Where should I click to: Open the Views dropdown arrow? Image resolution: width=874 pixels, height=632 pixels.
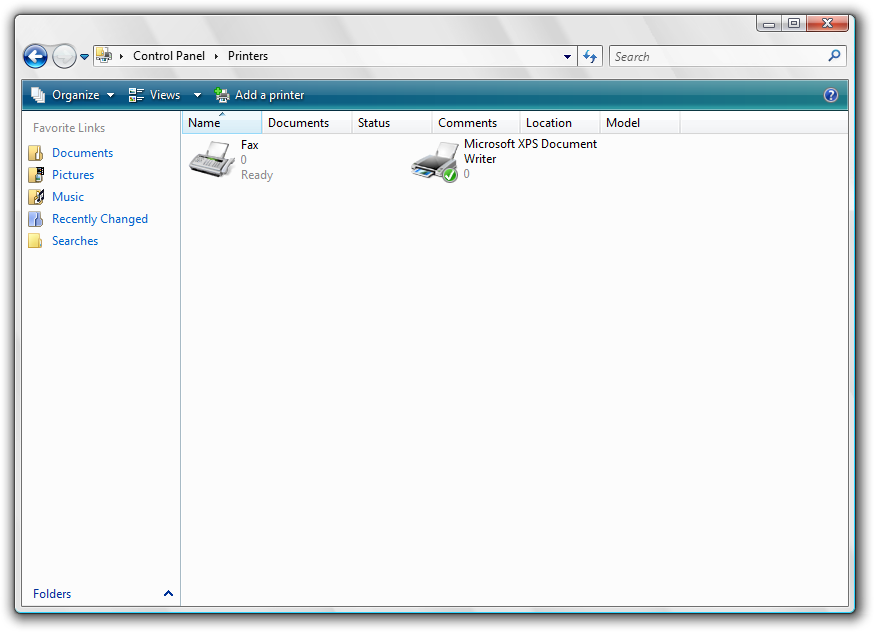pyautogui.click(x=197, y=95)
